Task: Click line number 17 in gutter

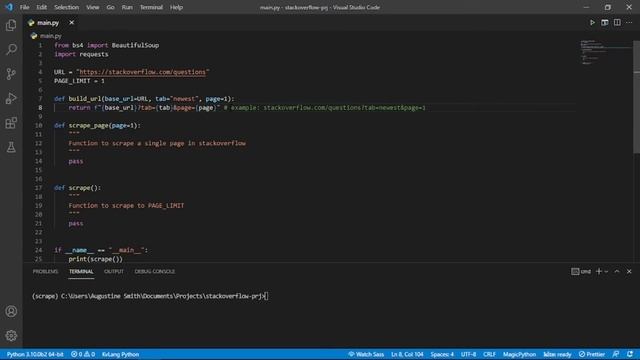Action: click(x=38, y=188)
